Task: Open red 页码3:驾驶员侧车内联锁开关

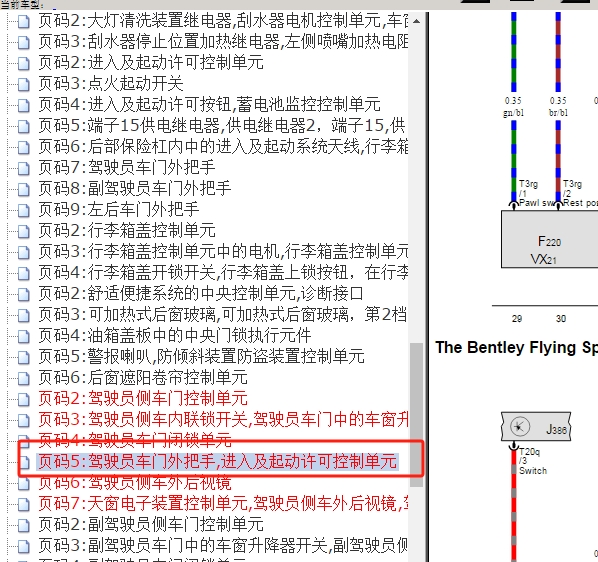Action: coord(223,419)
